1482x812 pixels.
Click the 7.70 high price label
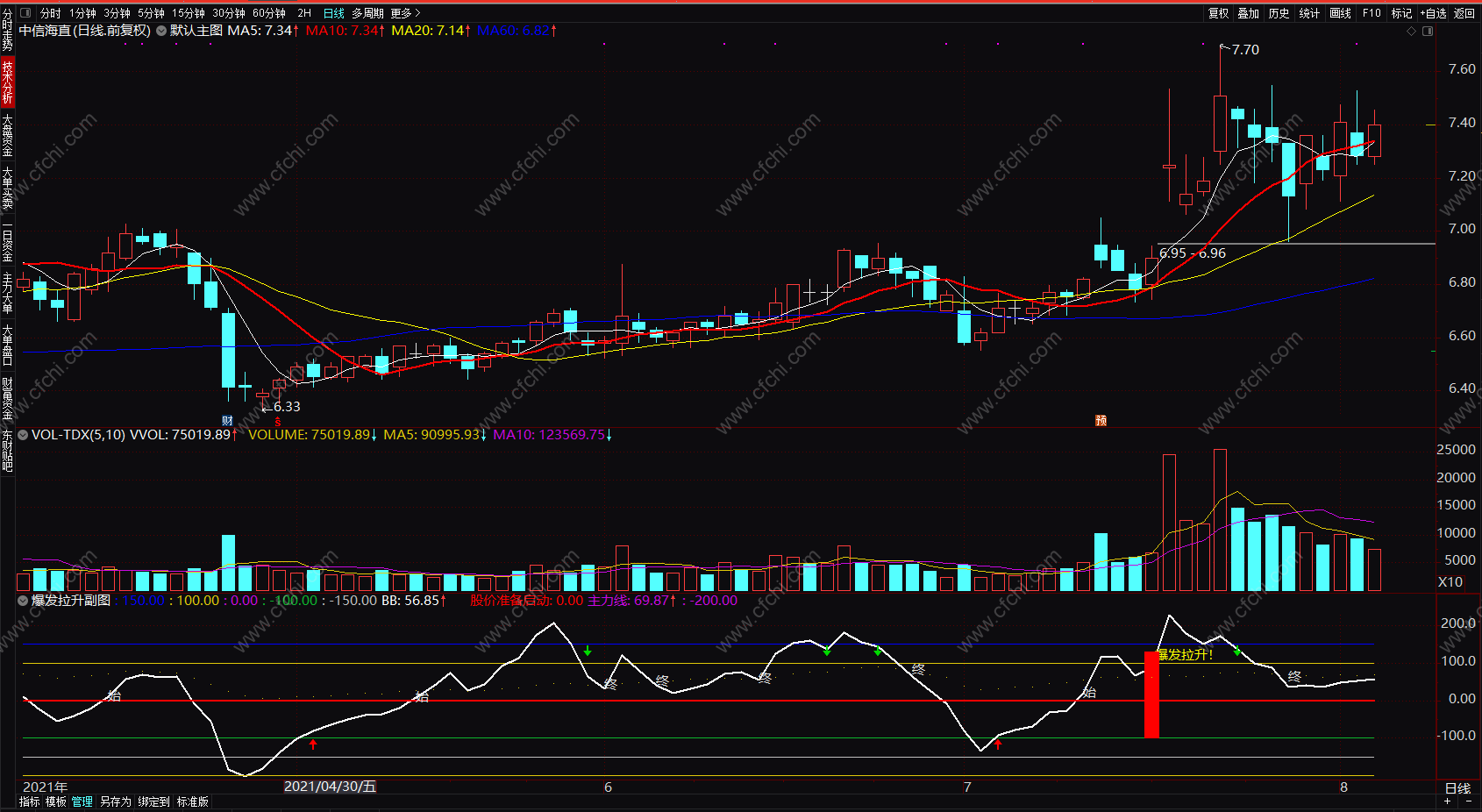1245,50
